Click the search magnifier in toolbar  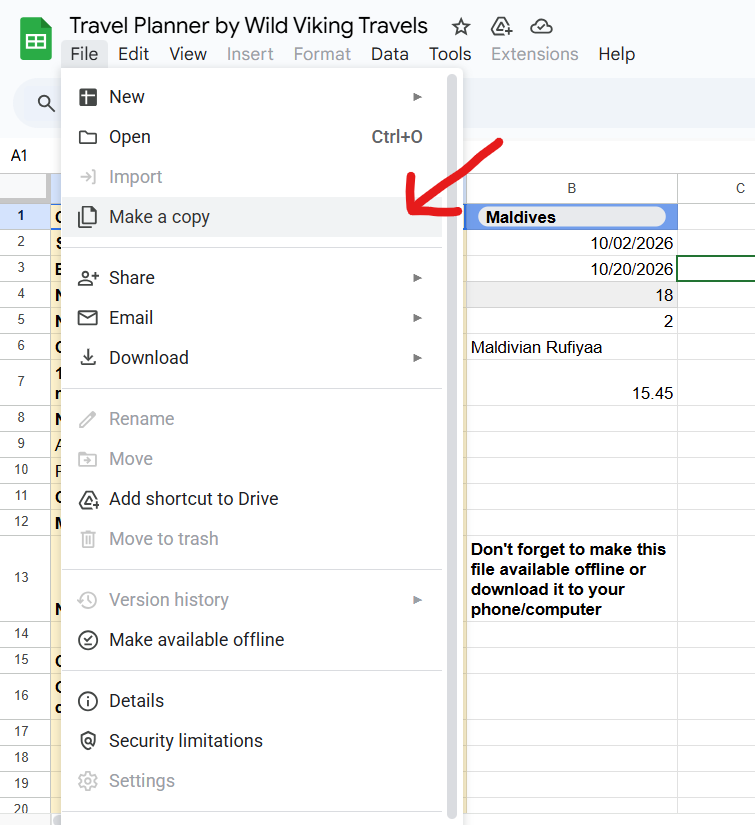click(46, 103)
